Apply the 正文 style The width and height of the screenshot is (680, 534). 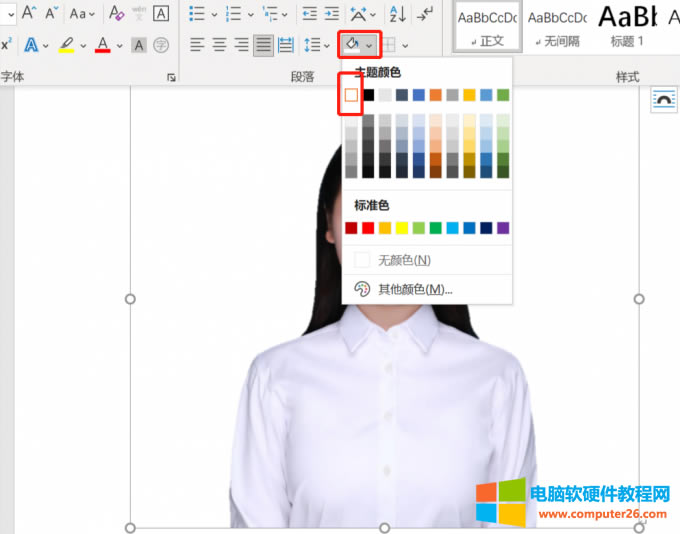tap(486, 27)
